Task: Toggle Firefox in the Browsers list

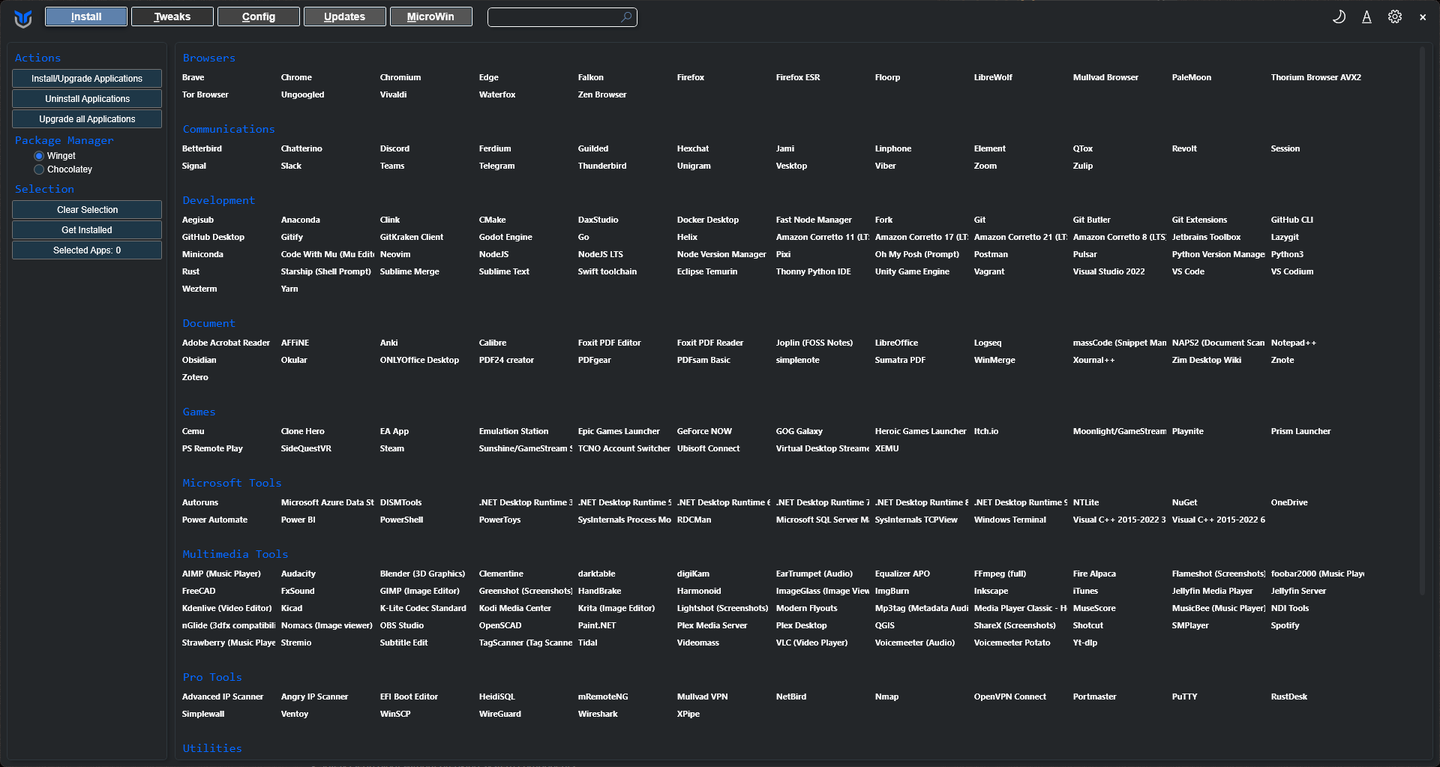Action: (x=690, y=77)
